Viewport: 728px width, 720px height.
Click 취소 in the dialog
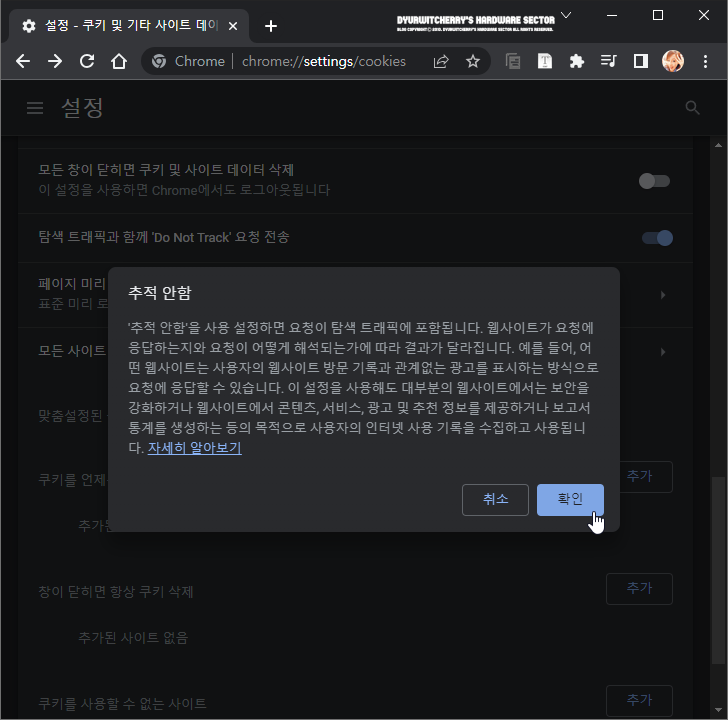click(495, 500)
